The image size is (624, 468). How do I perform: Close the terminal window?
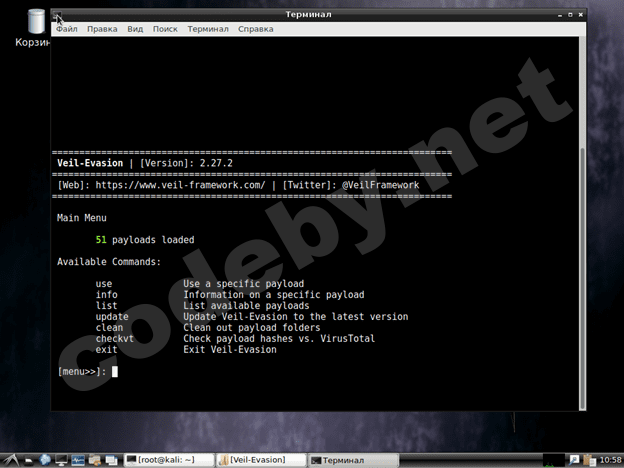[581, 15]
